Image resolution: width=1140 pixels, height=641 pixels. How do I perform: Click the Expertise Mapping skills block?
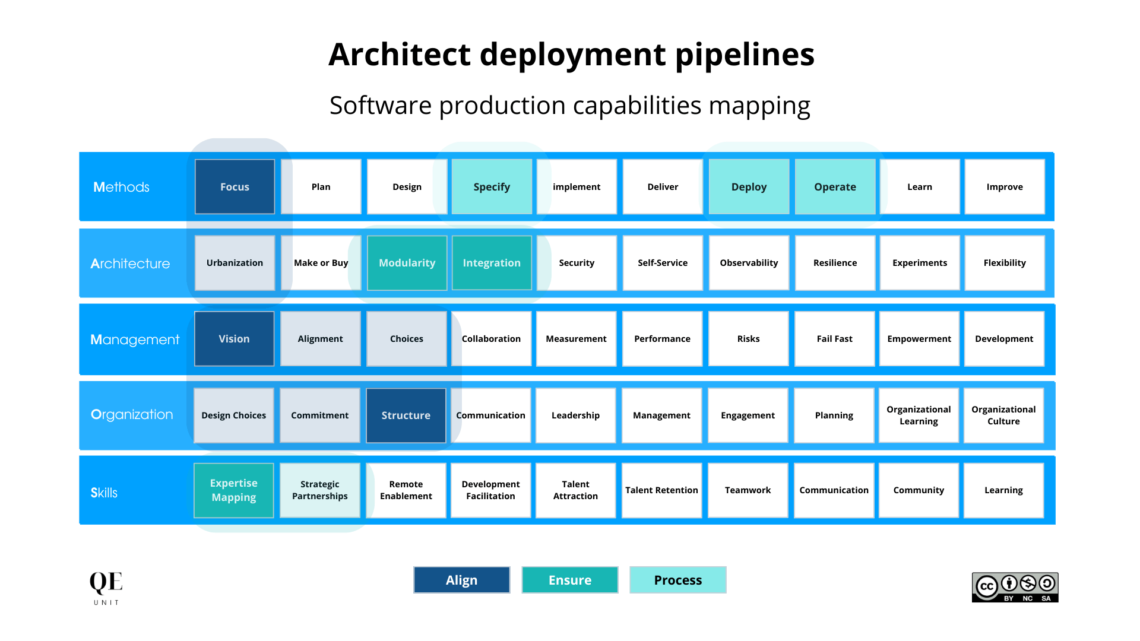[233, 490]
